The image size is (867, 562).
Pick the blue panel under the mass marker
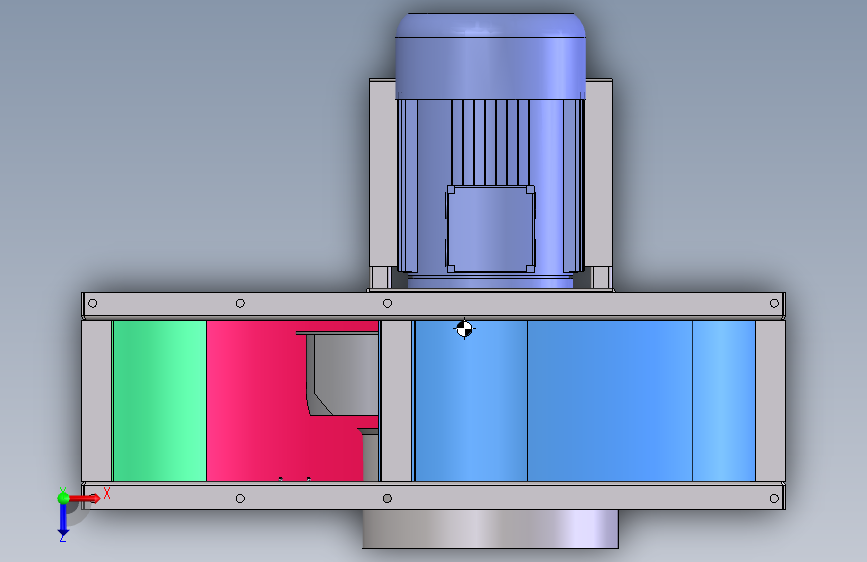coord(471,401)
